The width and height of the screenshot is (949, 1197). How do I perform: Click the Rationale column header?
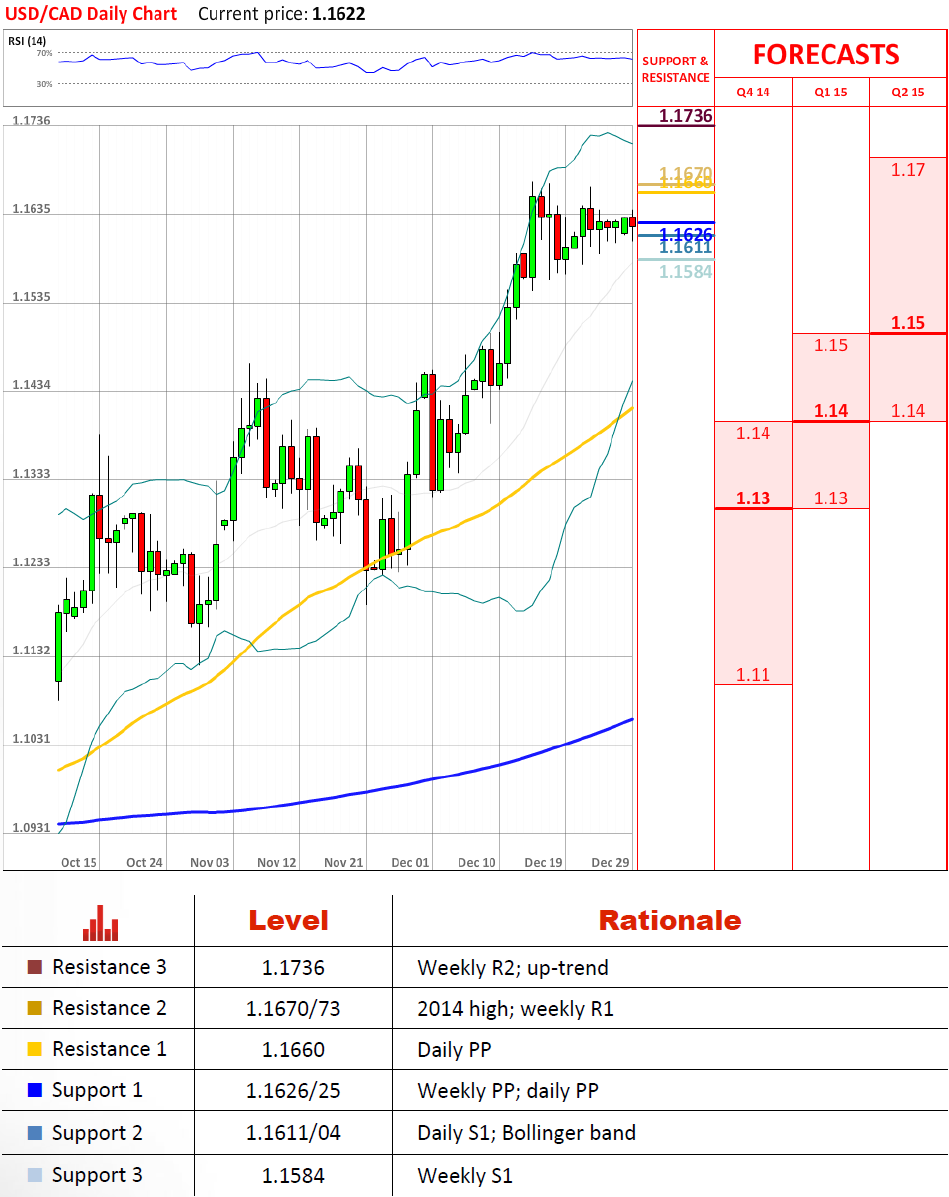(670, 921)
